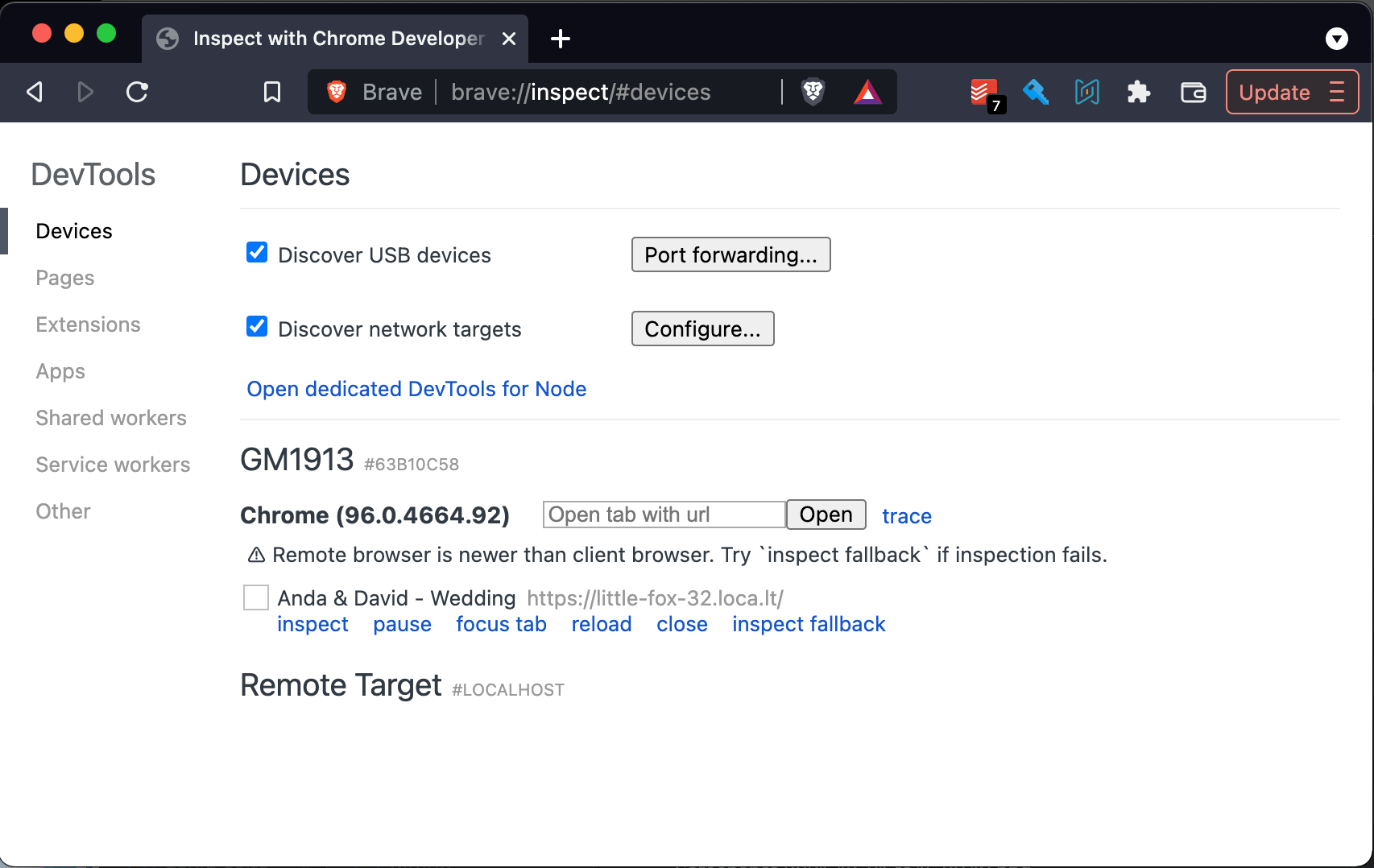Open the Brave Shields panel
The width and height of the screenshot is (1374, 868).
pos(812,92)
